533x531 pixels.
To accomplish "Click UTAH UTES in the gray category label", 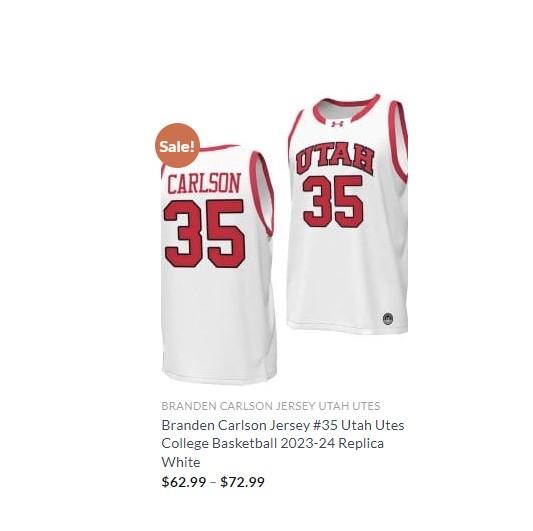I will coord(349,406).
